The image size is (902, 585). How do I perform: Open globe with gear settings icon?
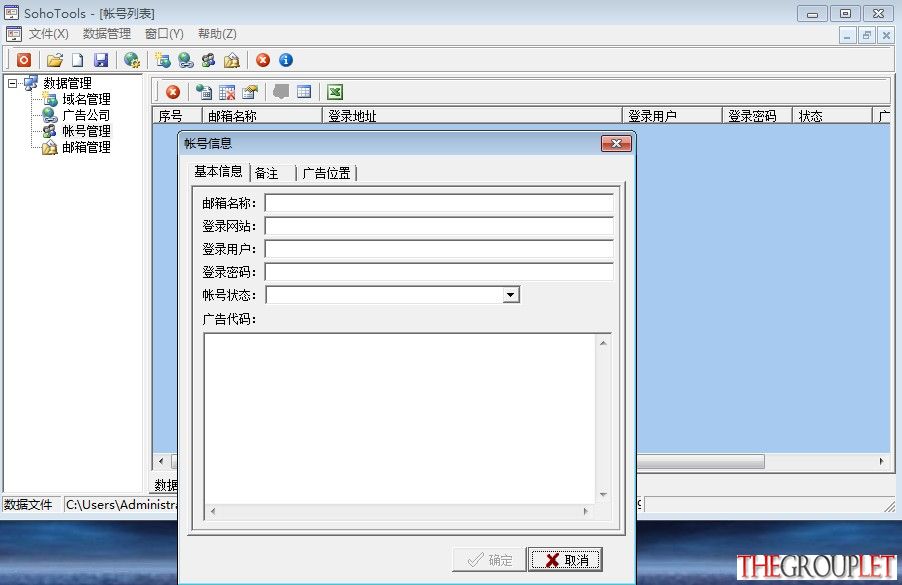132,60
